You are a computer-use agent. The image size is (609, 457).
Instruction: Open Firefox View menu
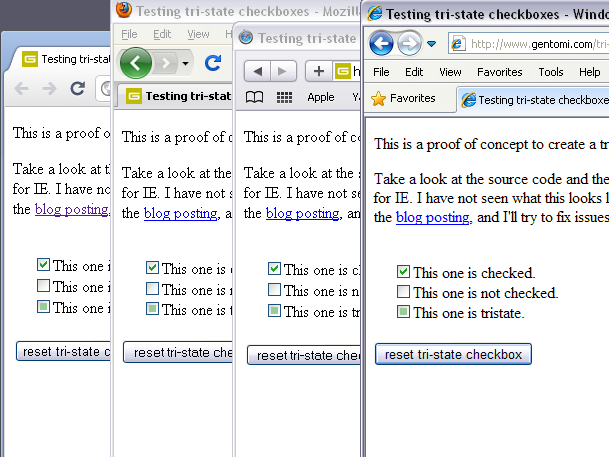(x=198, y=34)
